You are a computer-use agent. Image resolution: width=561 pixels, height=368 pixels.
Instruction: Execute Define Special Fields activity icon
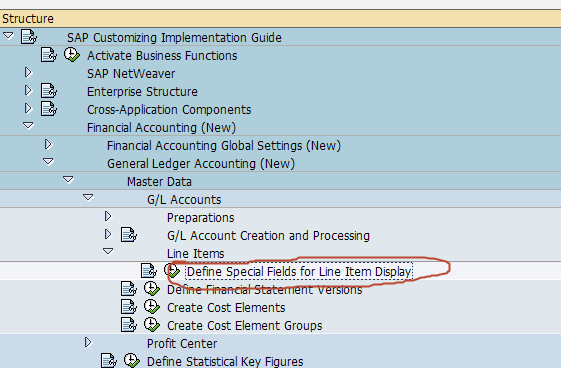tap(172, 271)
